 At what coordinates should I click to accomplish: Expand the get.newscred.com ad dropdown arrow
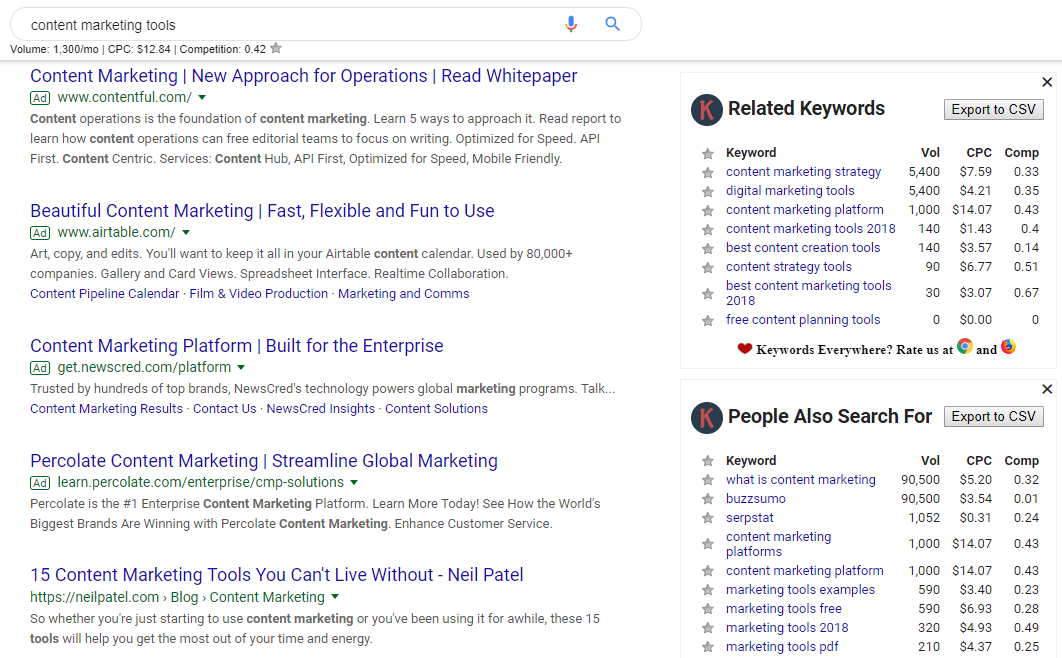pyautogui.click(x=241, y=368)
